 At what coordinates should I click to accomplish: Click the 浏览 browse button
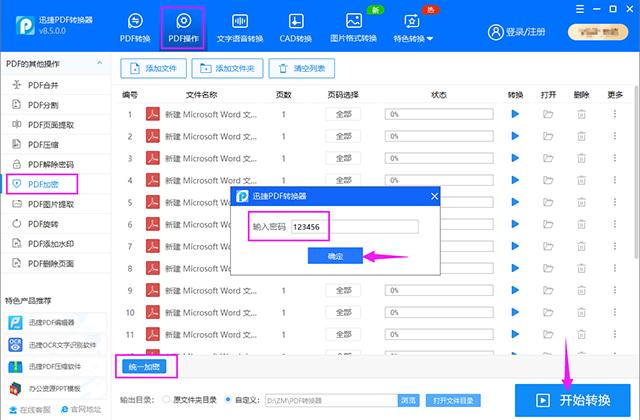[x=408, y=400]
